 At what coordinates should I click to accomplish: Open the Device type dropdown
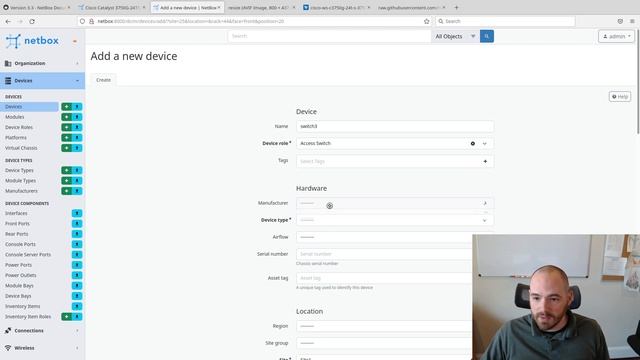click(395, 220)
